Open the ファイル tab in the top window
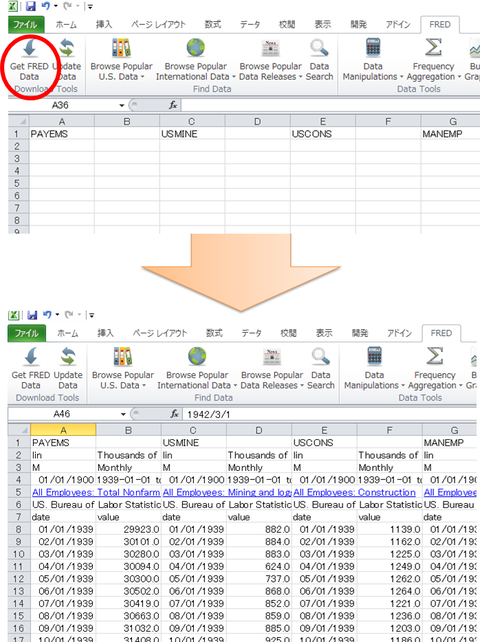 pos(26,25)
